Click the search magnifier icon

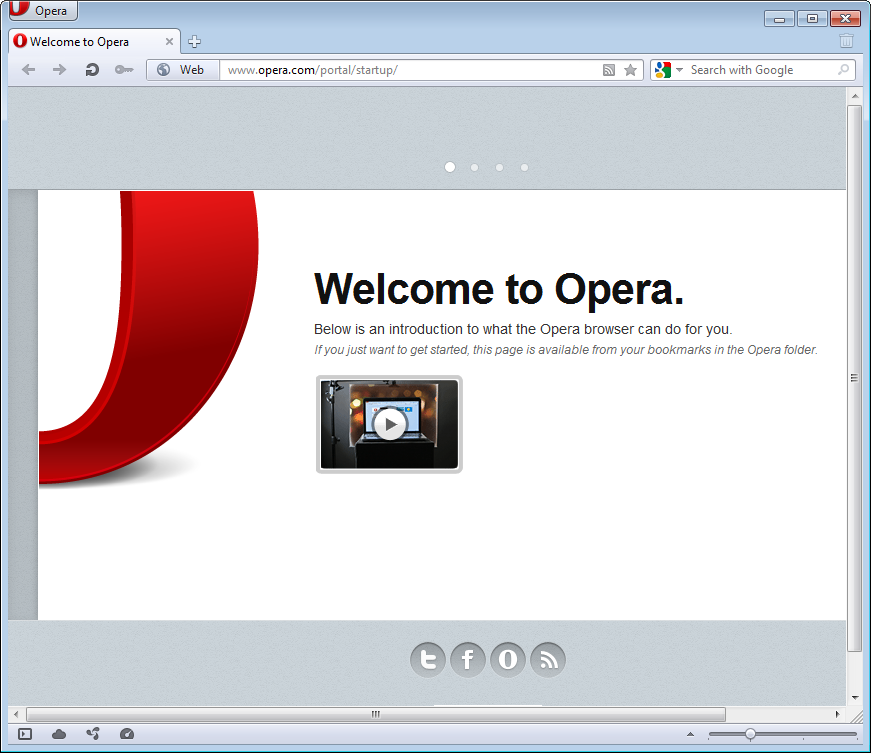(843, 70)
